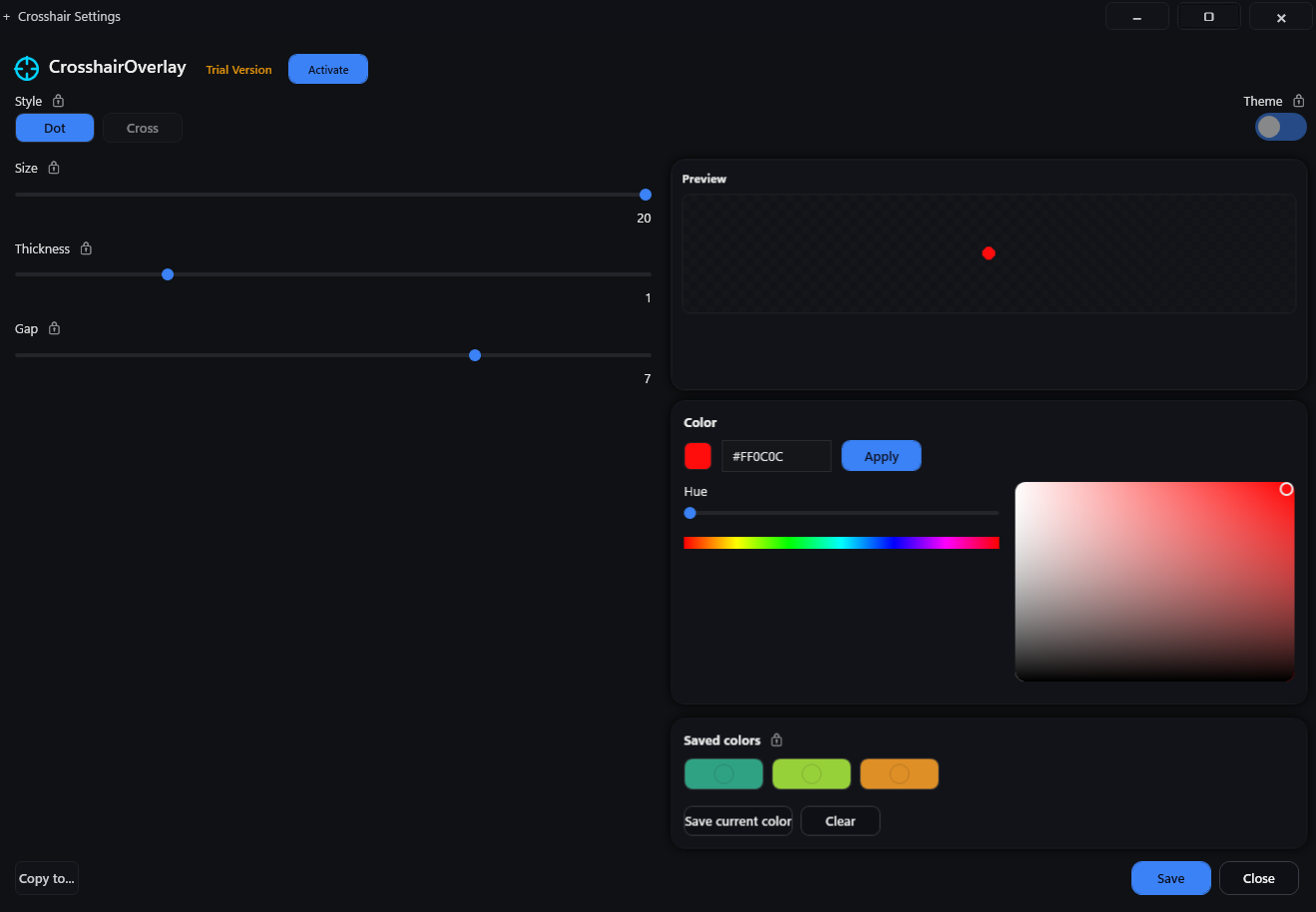Select the Cross crosshair style
The height and width of the screenshot is (912, 1316).
point(142,128)
